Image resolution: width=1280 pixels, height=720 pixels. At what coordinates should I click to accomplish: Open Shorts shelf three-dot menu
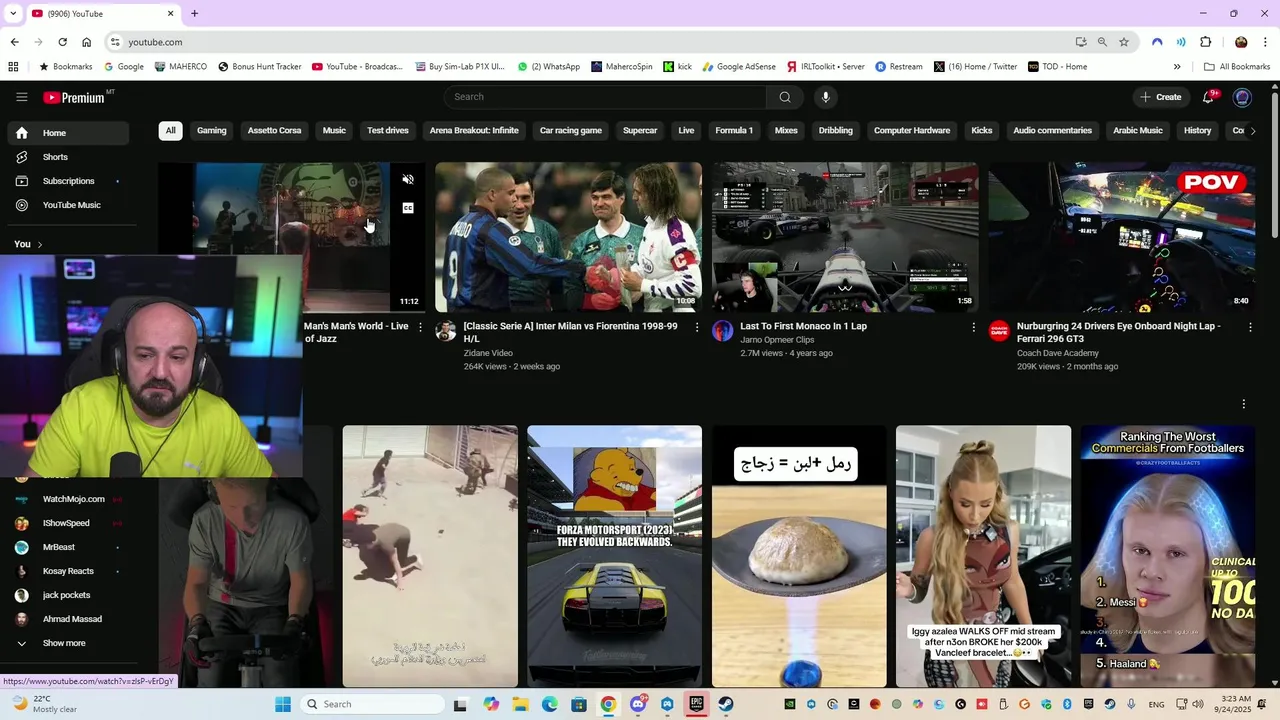1244,404
